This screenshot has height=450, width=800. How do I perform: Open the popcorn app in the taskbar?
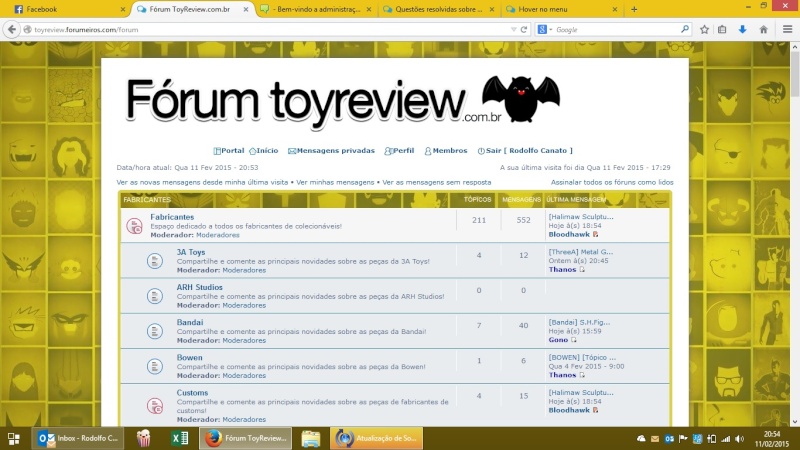143,438
